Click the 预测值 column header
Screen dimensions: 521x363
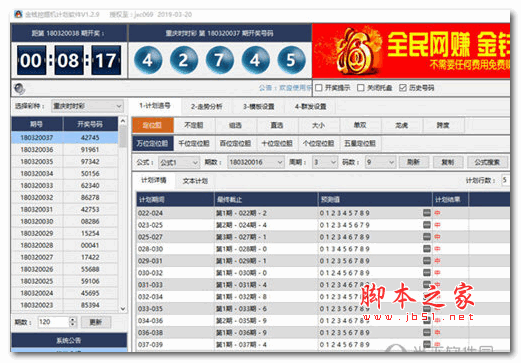click(x=375, y=200)
